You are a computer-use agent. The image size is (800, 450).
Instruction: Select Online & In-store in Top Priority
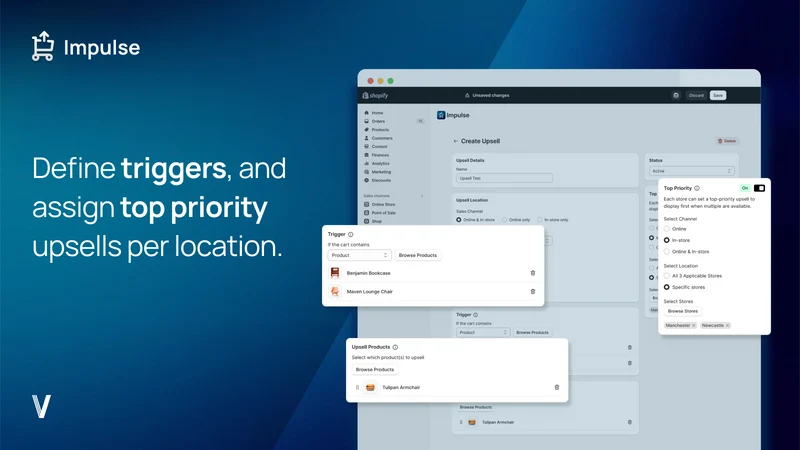coord(666,252)
